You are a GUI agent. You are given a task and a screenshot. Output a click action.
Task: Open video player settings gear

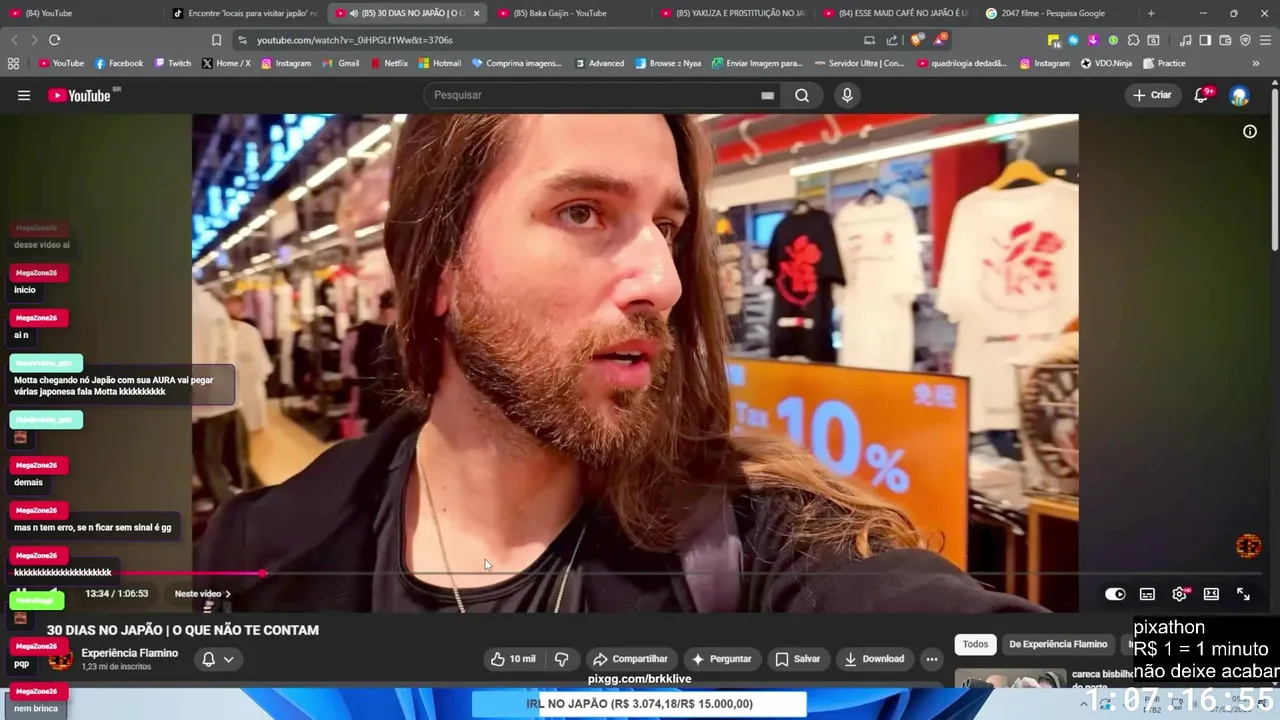click(x=1180, y=594)
